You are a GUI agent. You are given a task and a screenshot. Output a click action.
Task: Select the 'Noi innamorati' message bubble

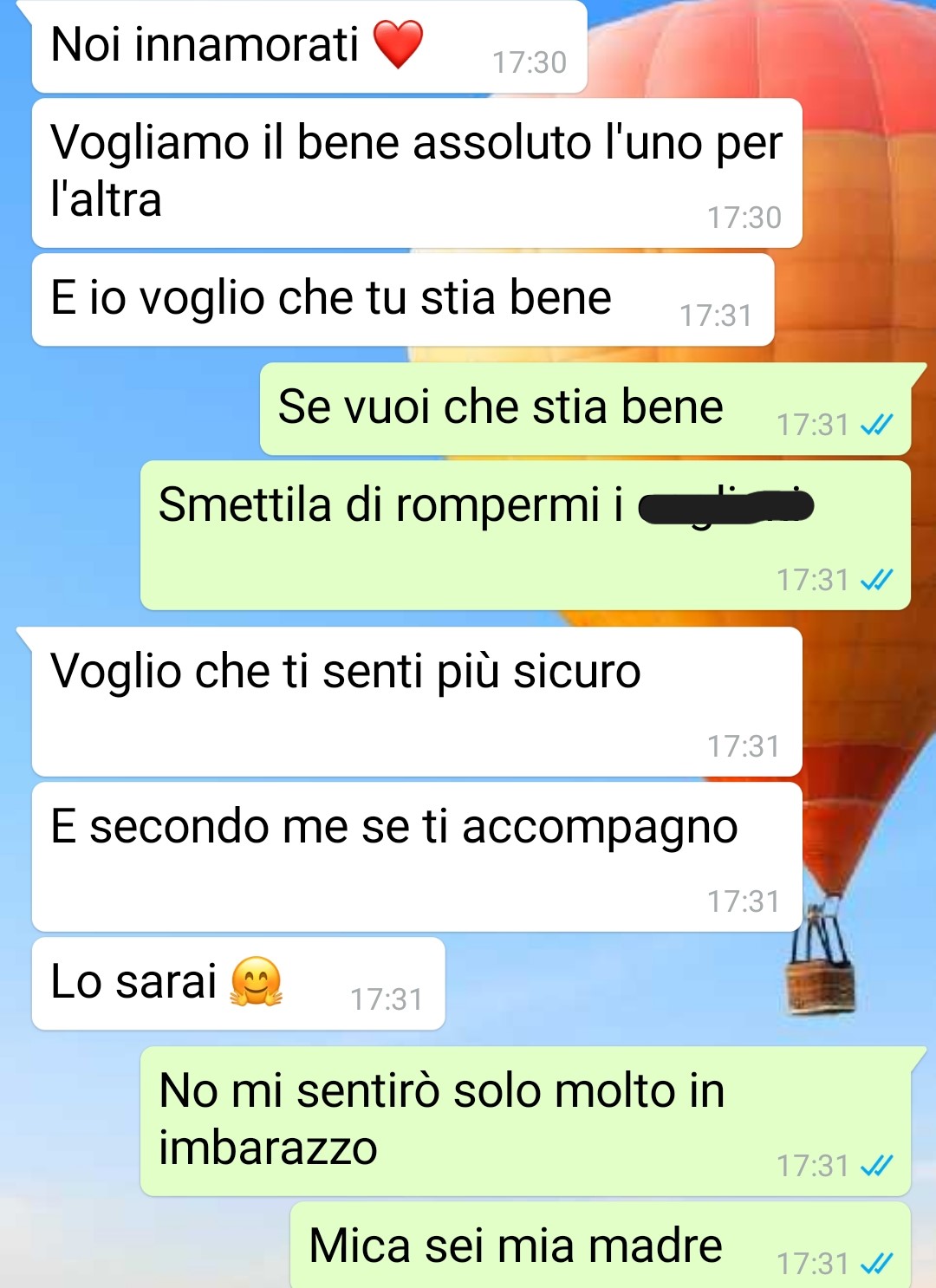click(x=309, y=47)
